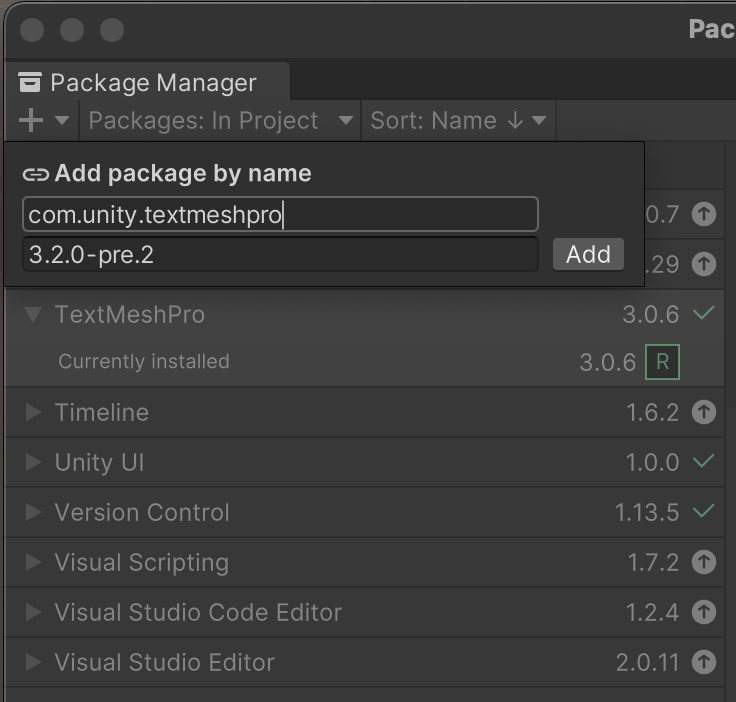
Task: Expand the Version Control package entry
Action: coord(33,512)
